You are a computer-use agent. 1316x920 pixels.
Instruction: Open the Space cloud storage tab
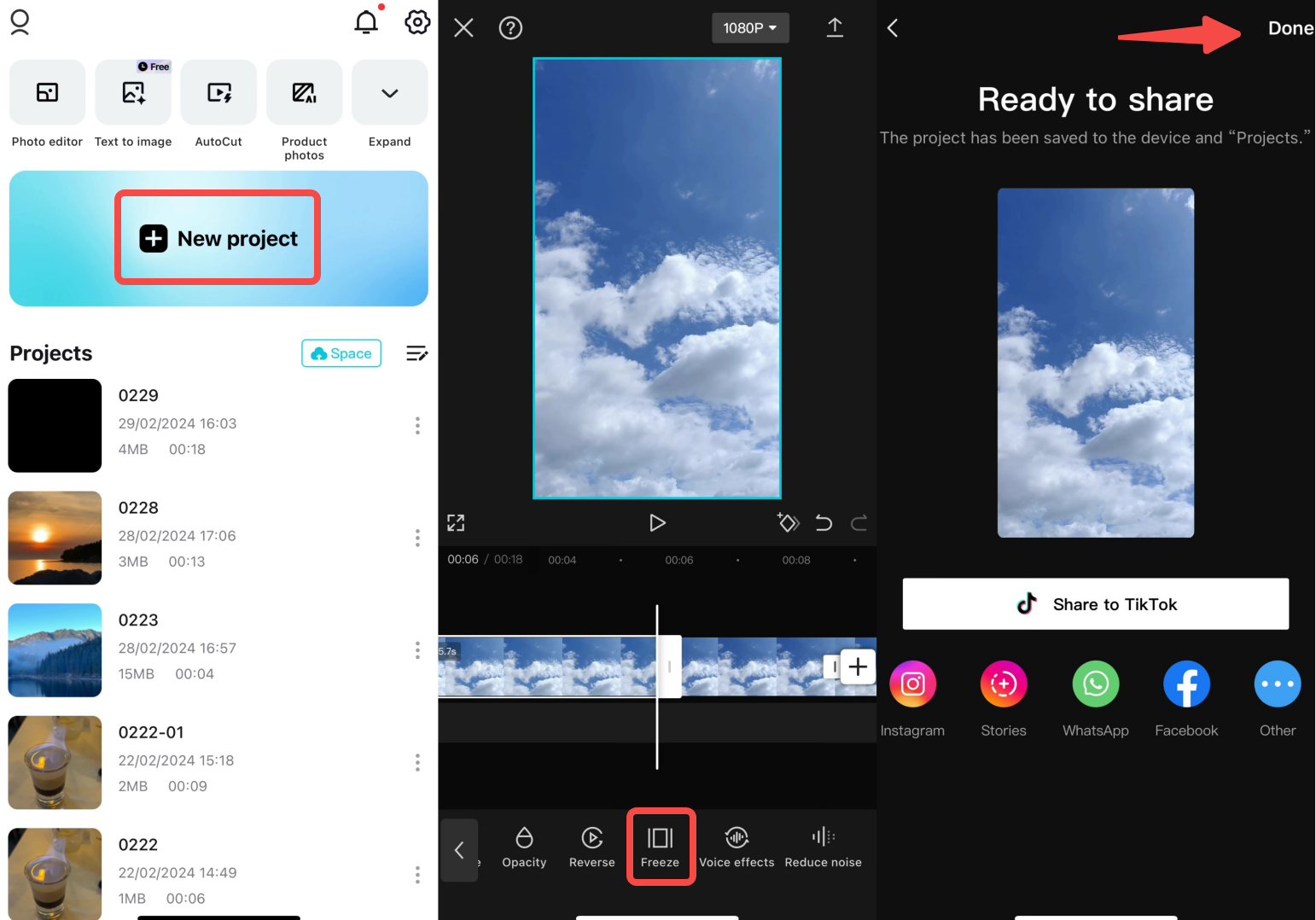(x=341, y=352)
